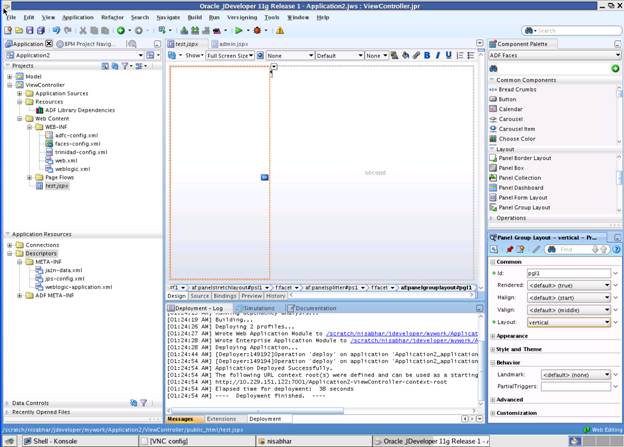Click the pin icon in Property Inspector
The height and width of the screenshot is (447, 624).
point(508,249)
